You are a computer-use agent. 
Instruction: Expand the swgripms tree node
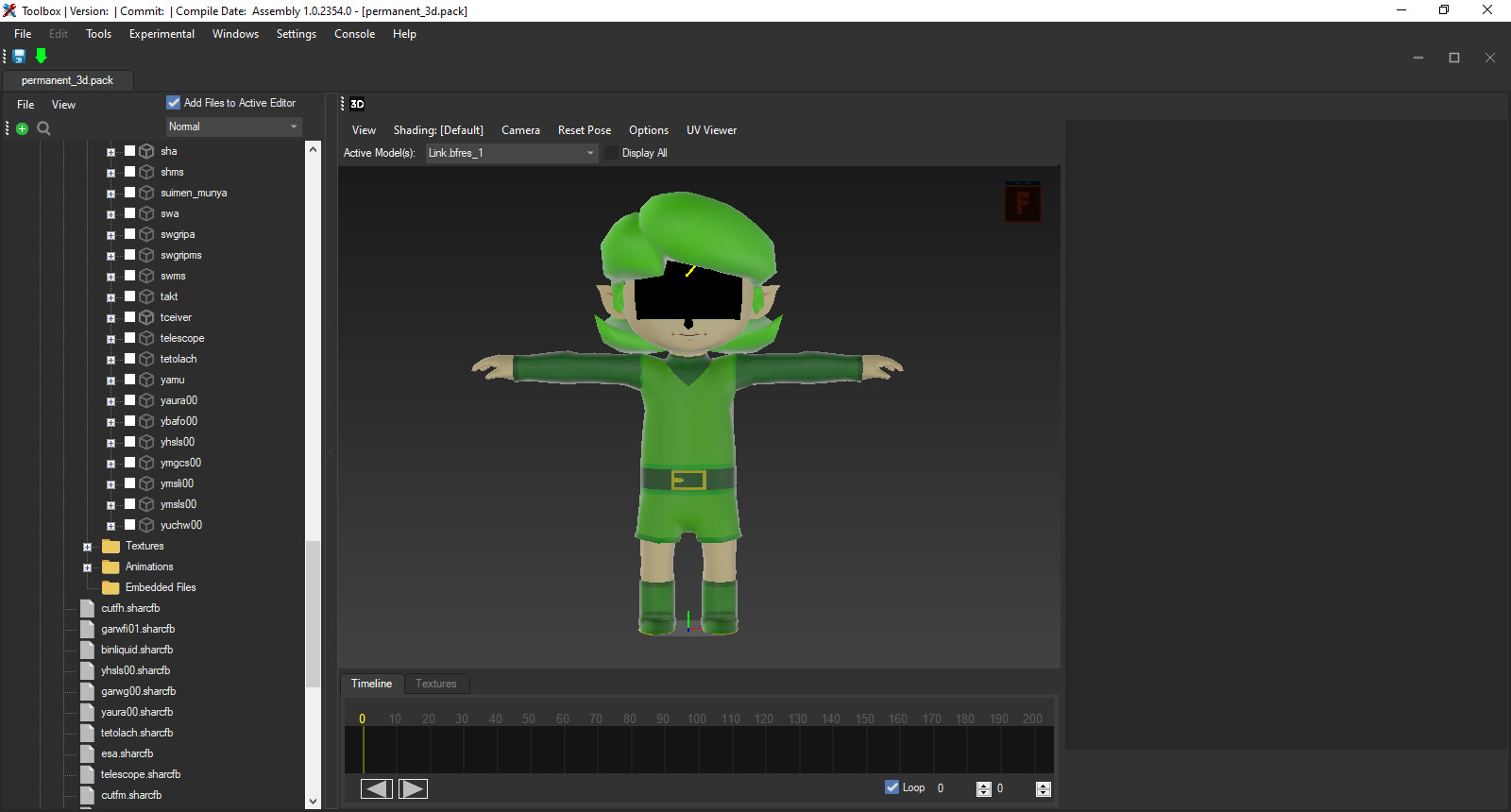[x=110, y=256]
